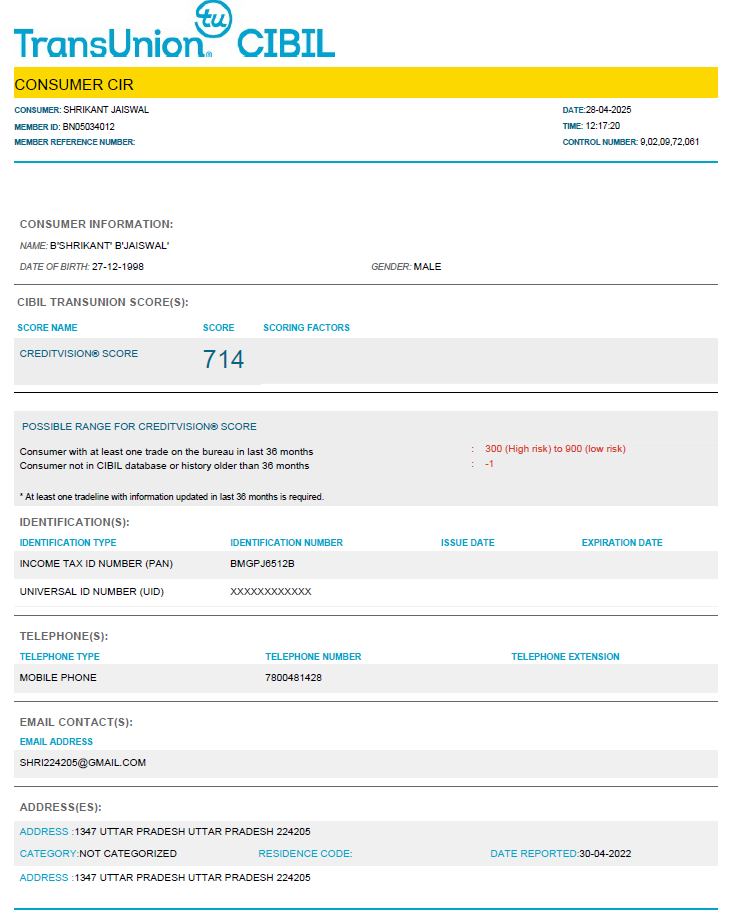Click the EMAIL ADDRESS column header

57,742
